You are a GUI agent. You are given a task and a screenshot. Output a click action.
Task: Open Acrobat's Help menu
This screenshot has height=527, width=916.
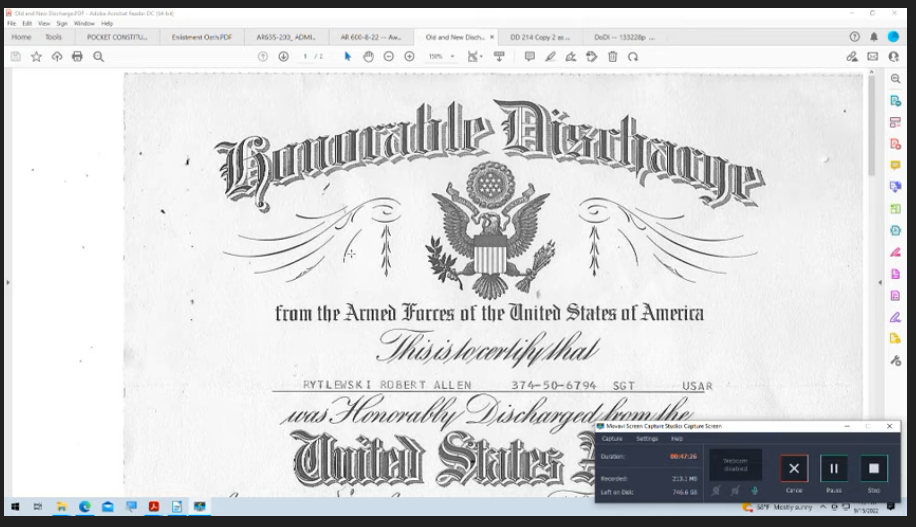coord(107,23)
